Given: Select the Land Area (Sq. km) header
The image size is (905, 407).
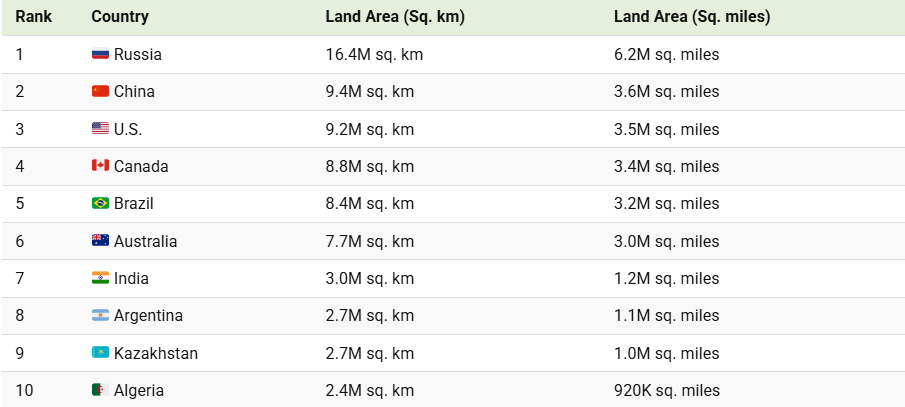Looking at the screenshot, I should tap(395, 17).
